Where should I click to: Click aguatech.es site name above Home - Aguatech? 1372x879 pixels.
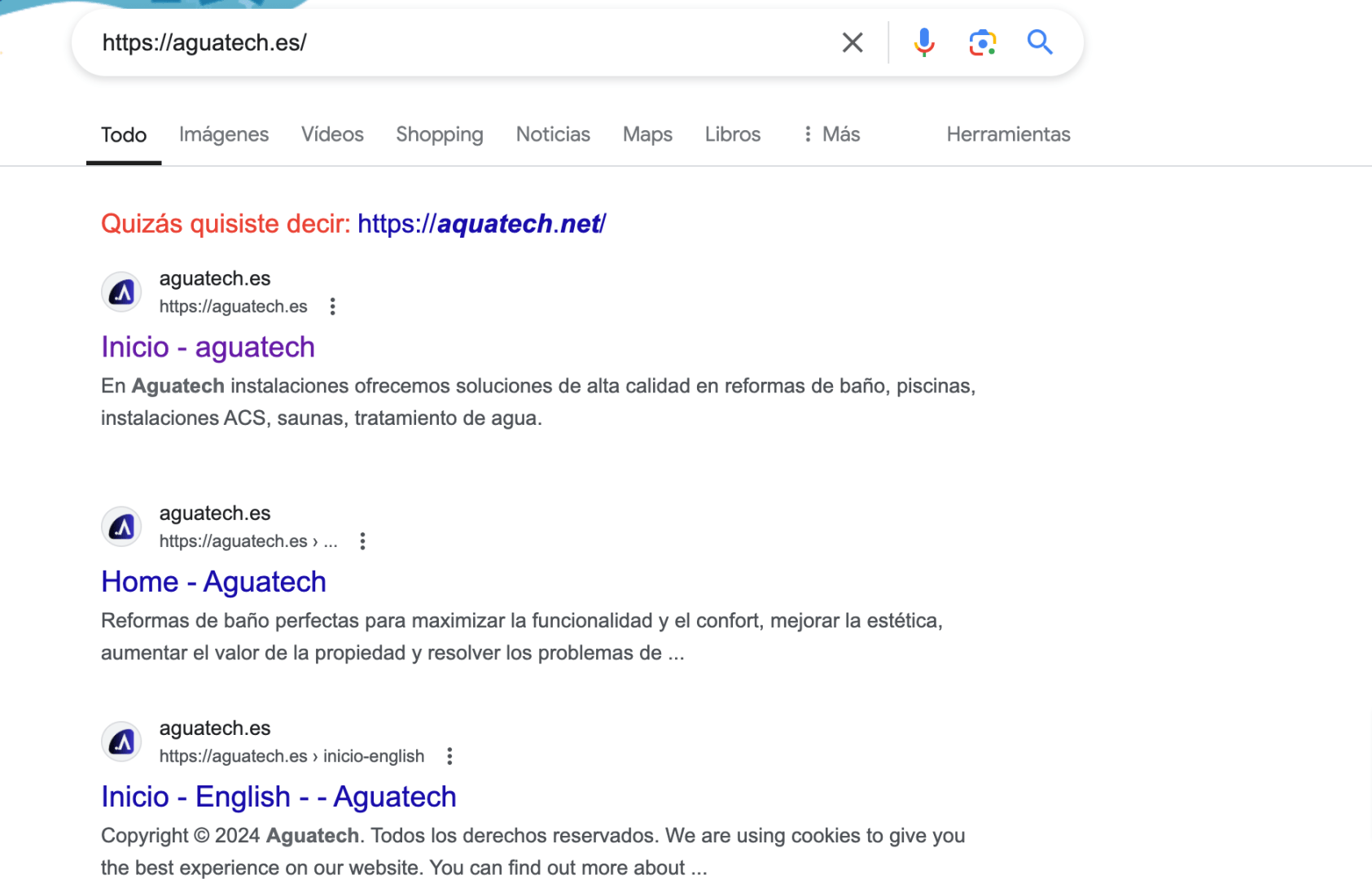(215, 514)
